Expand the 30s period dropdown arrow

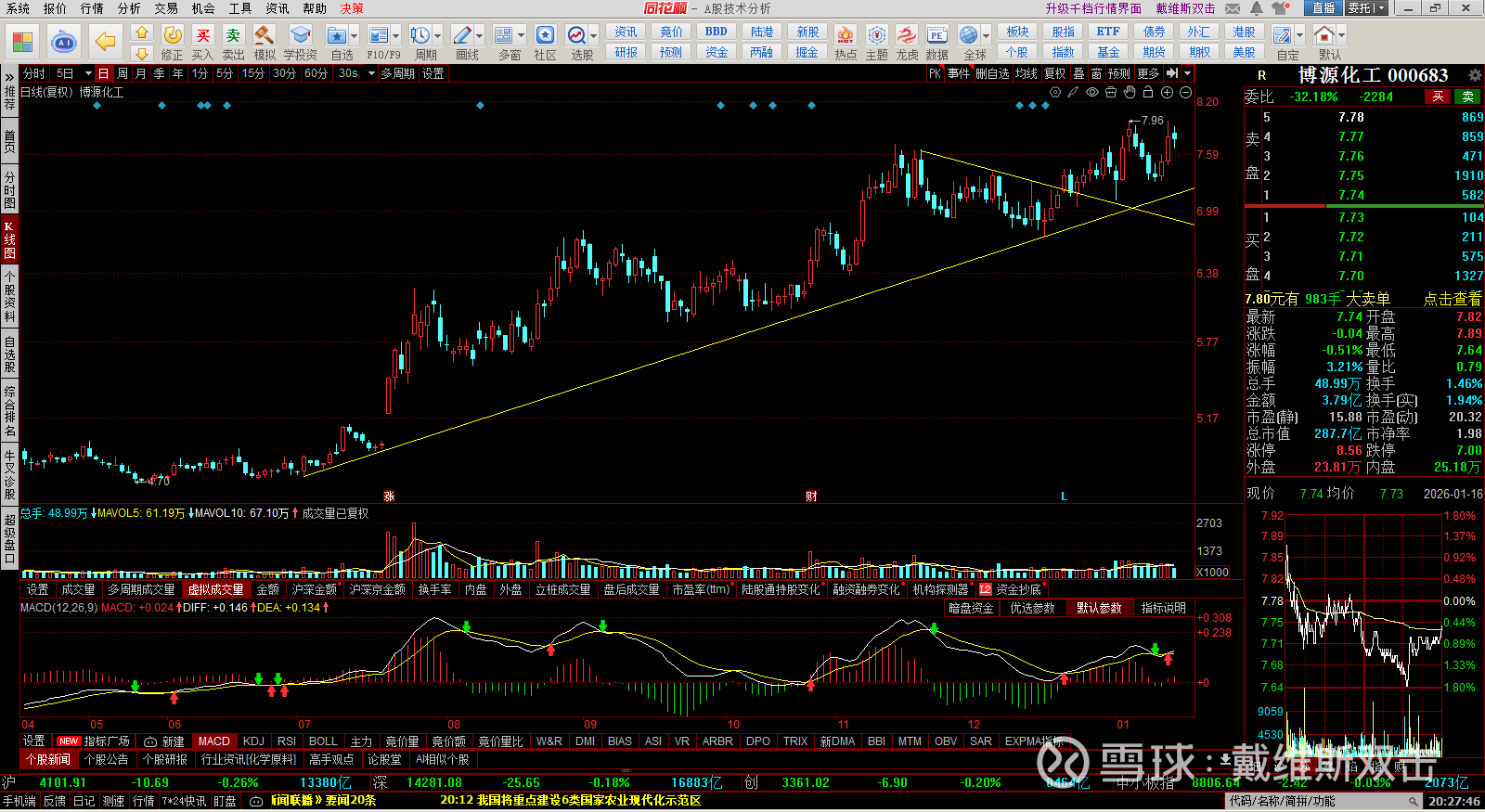371,73
